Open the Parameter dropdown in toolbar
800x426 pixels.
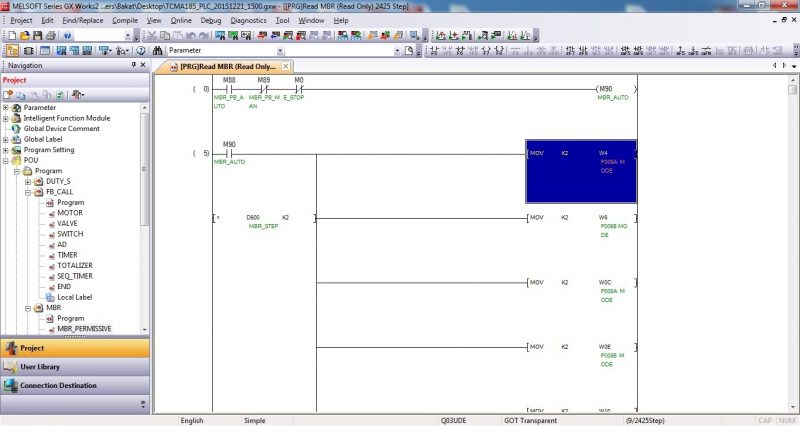280,50
